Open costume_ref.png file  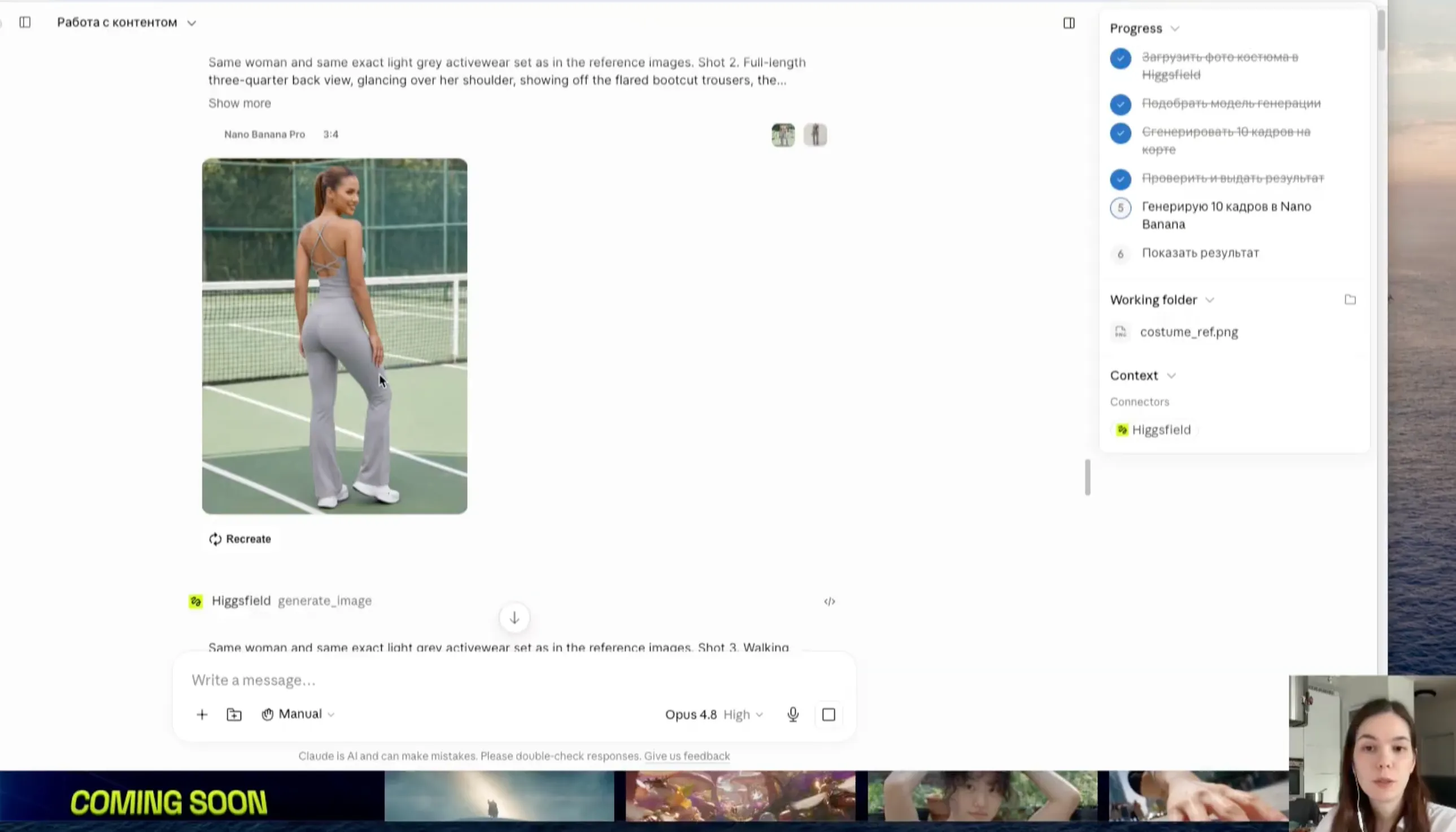1188,332
